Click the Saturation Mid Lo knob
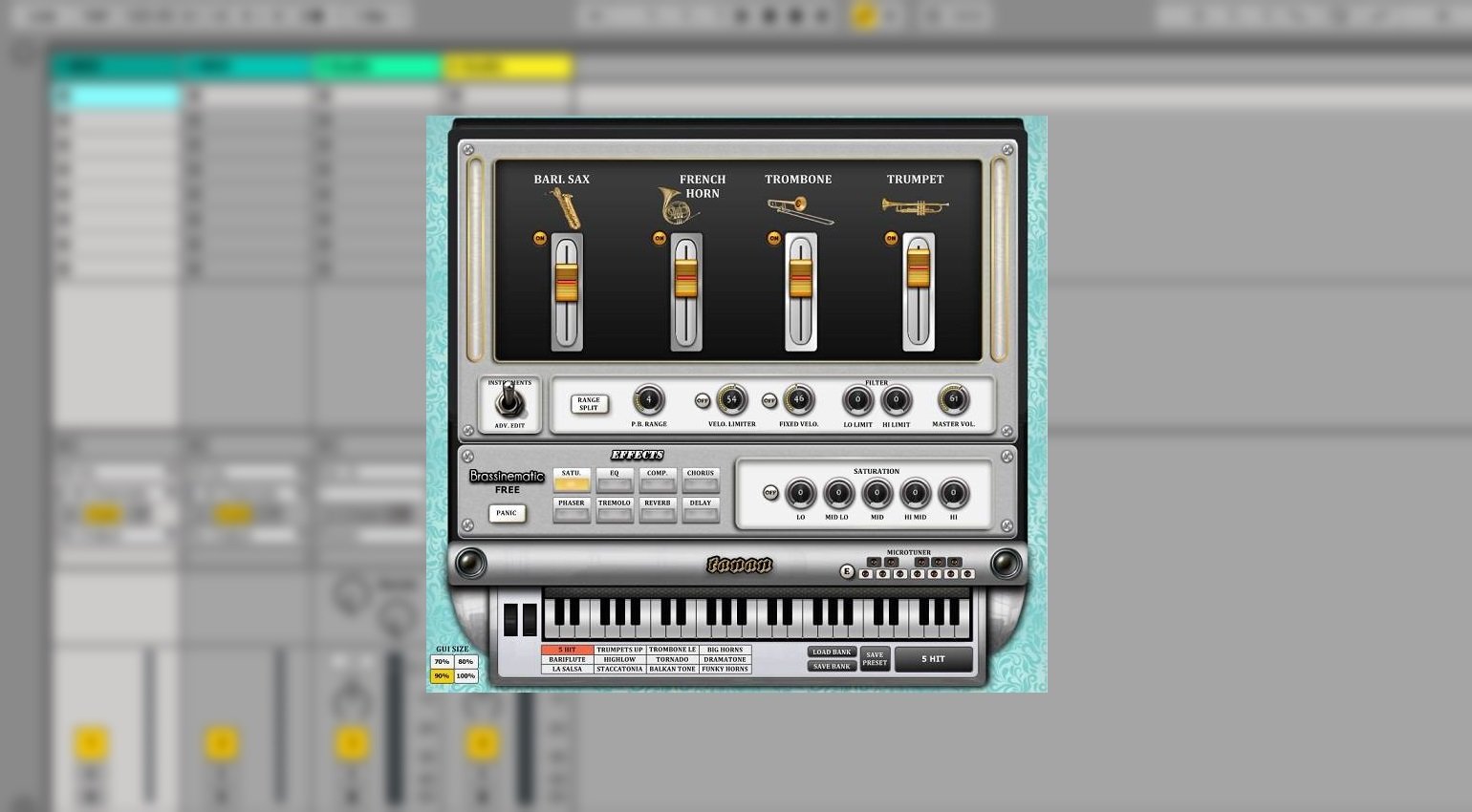The height and width of the screenshot is (812, 1472). click(838, 493)
